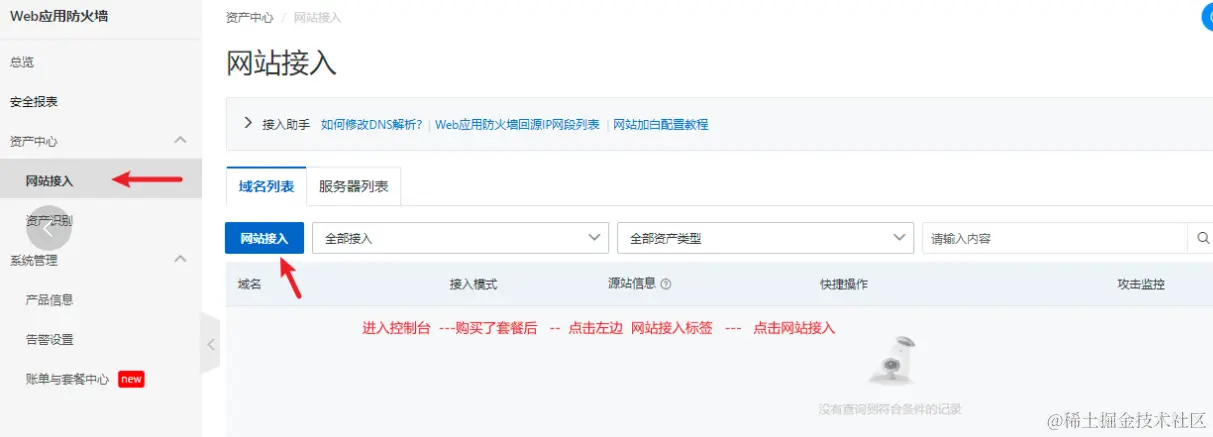Click into the 请输入内容 search field
The image size is (1213, 437).
pos(1054,238)
